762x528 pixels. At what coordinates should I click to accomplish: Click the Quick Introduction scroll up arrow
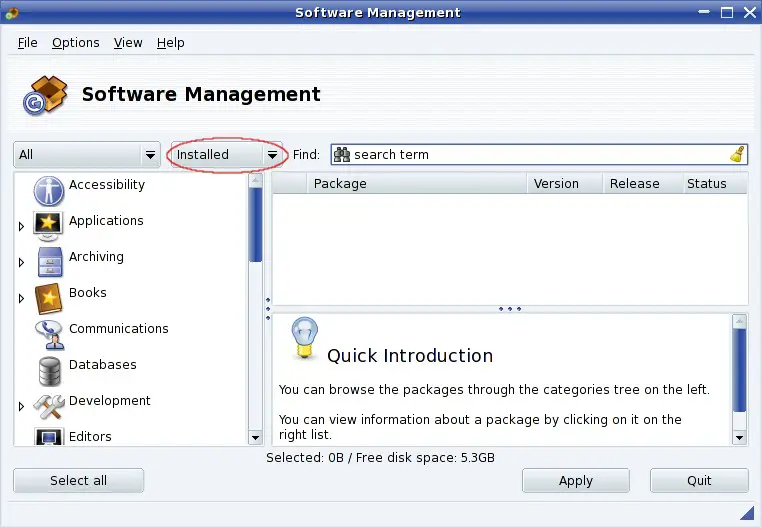(x=739, y=321)
